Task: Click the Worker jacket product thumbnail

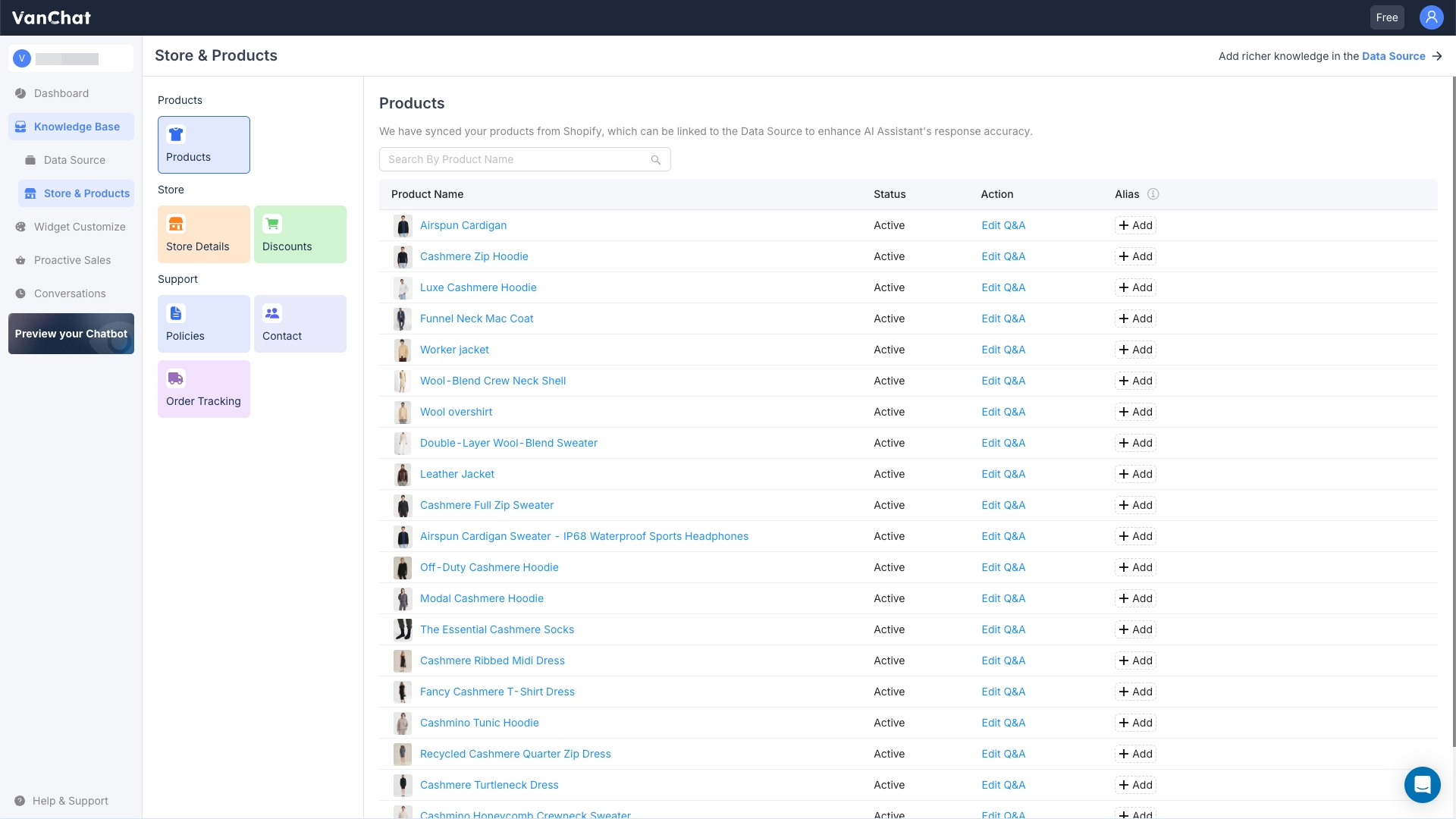Action: (x=403, y=350)
